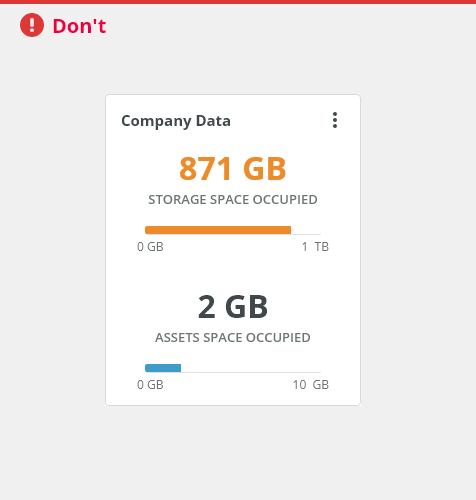
Task: Click the Company Data card title
Action: (176, 121)
